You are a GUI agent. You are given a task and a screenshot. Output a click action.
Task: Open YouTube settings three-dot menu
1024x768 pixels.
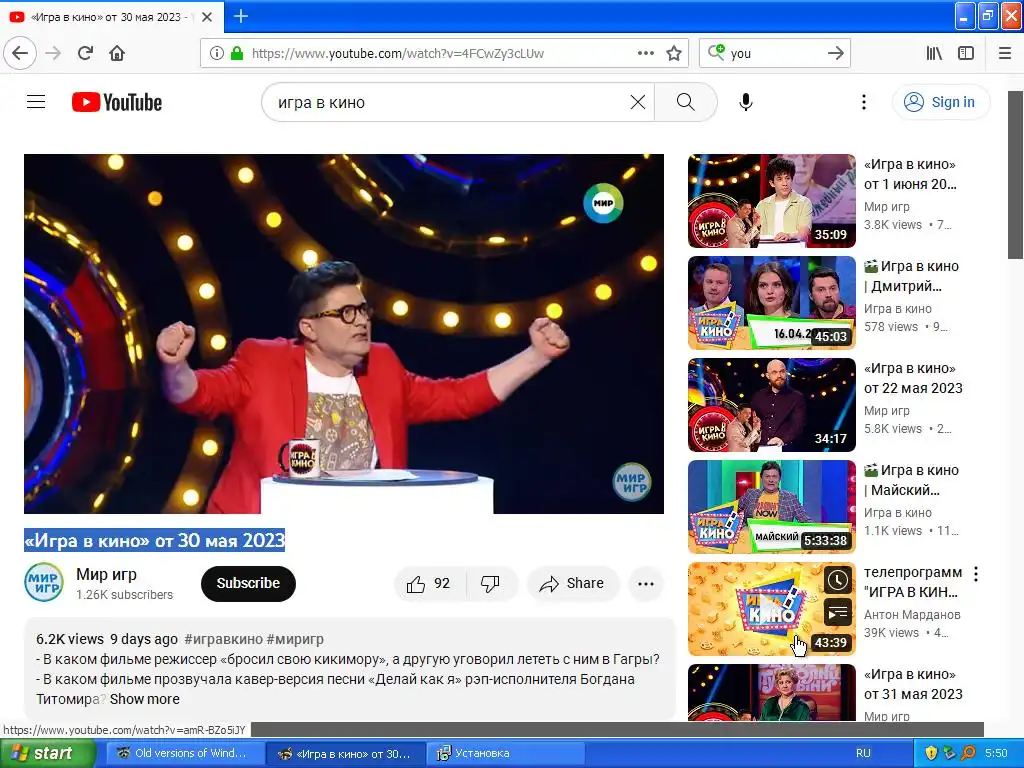pyautogui.click(x=863, y=102)
